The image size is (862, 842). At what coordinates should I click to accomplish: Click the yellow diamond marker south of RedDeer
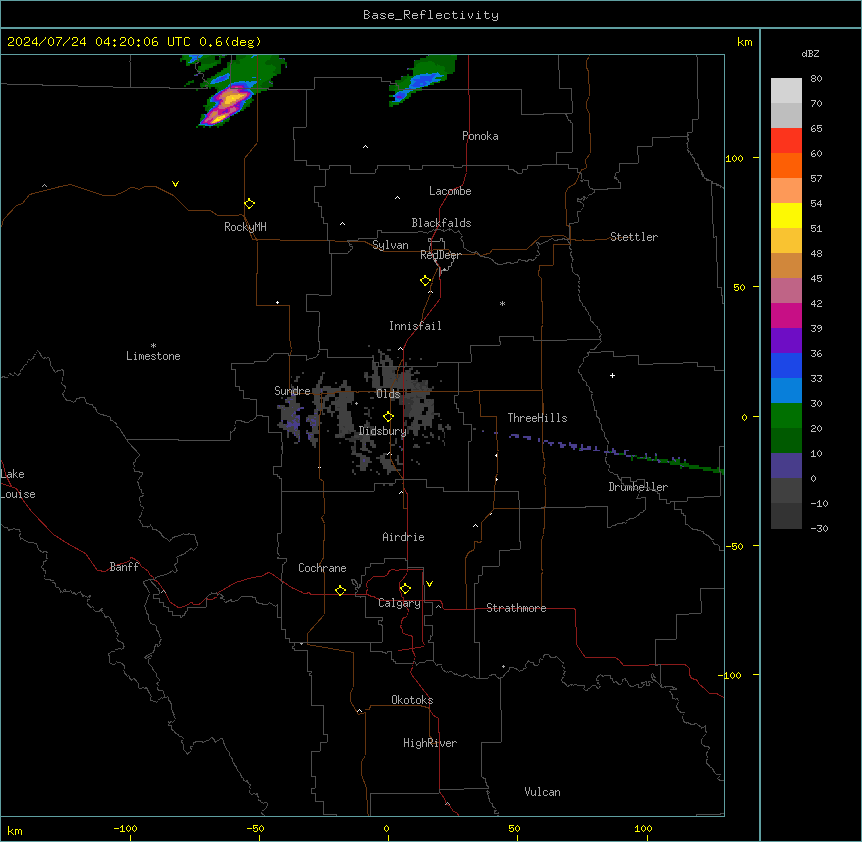[425, 281]
